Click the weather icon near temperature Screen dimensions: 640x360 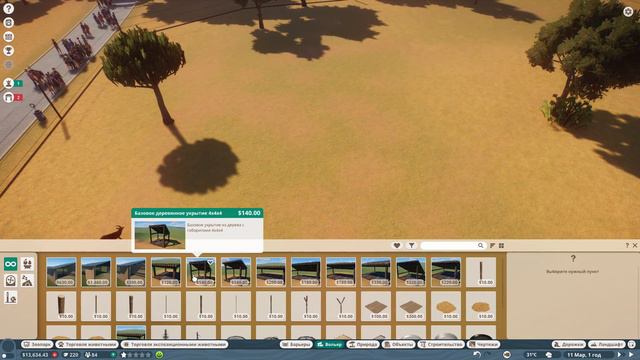[x=549, y=355]
